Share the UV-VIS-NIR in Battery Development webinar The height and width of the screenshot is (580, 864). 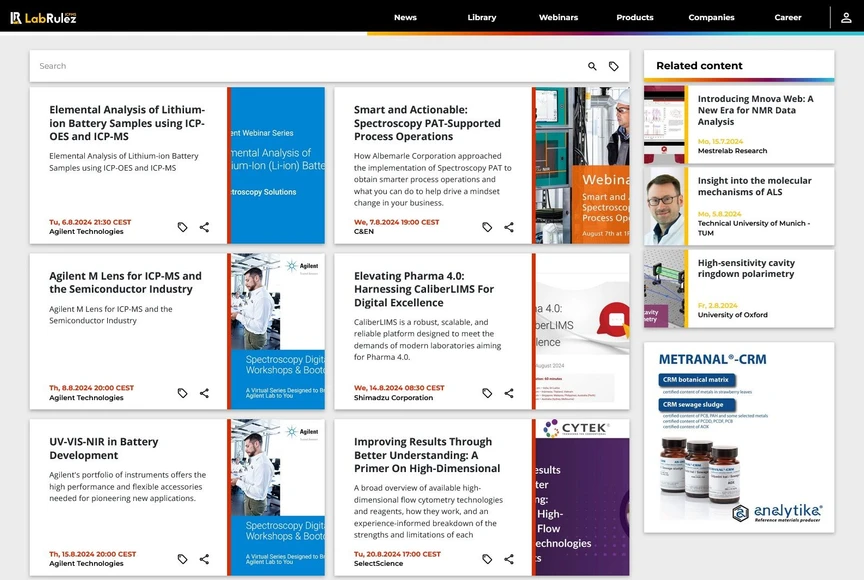[x=204, y=559]
